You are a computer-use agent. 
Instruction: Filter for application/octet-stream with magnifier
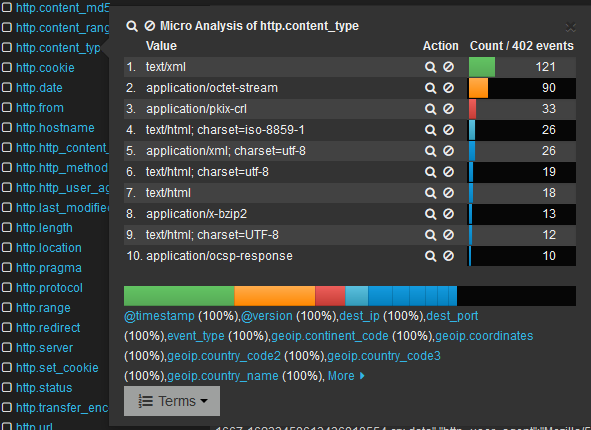(x=430, y=88)
